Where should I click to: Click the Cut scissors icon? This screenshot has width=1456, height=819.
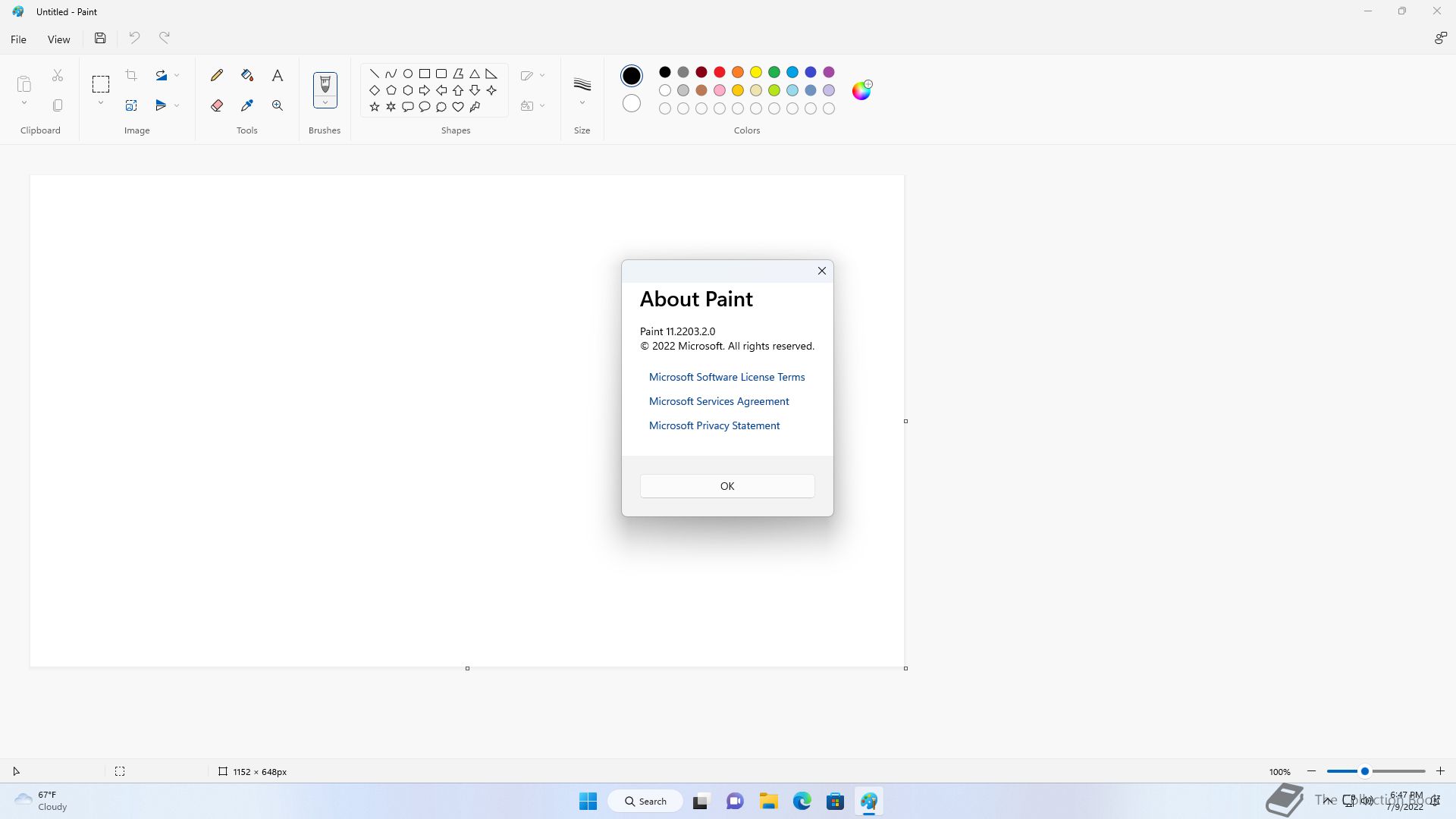58,75
